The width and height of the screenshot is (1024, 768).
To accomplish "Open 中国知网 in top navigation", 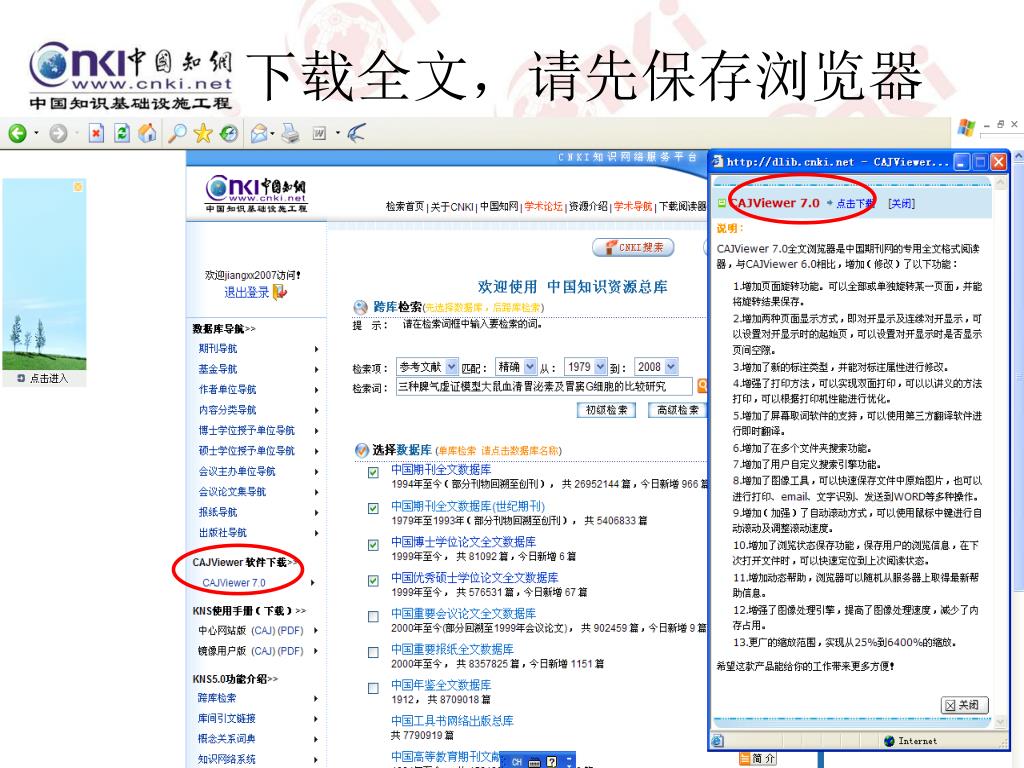I will pos(499,206).
